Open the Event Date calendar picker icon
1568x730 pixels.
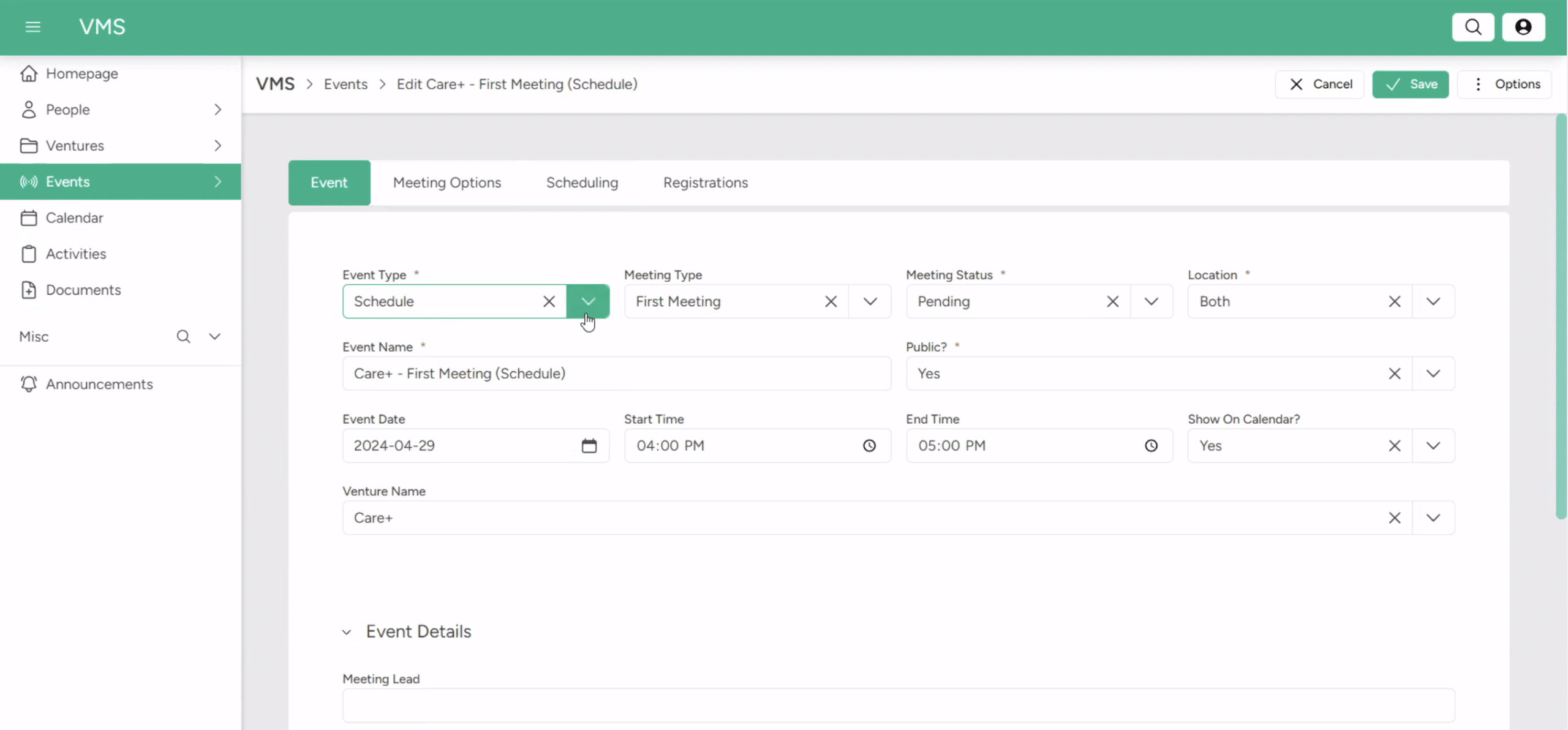tap(589, 446)
